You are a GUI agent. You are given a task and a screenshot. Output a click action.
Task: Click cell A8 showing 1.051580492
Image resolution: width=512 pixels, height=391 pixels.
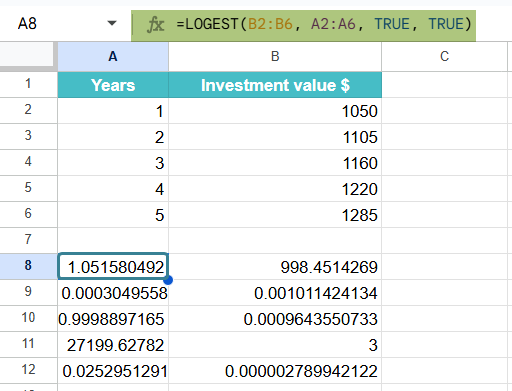point(113,266)
